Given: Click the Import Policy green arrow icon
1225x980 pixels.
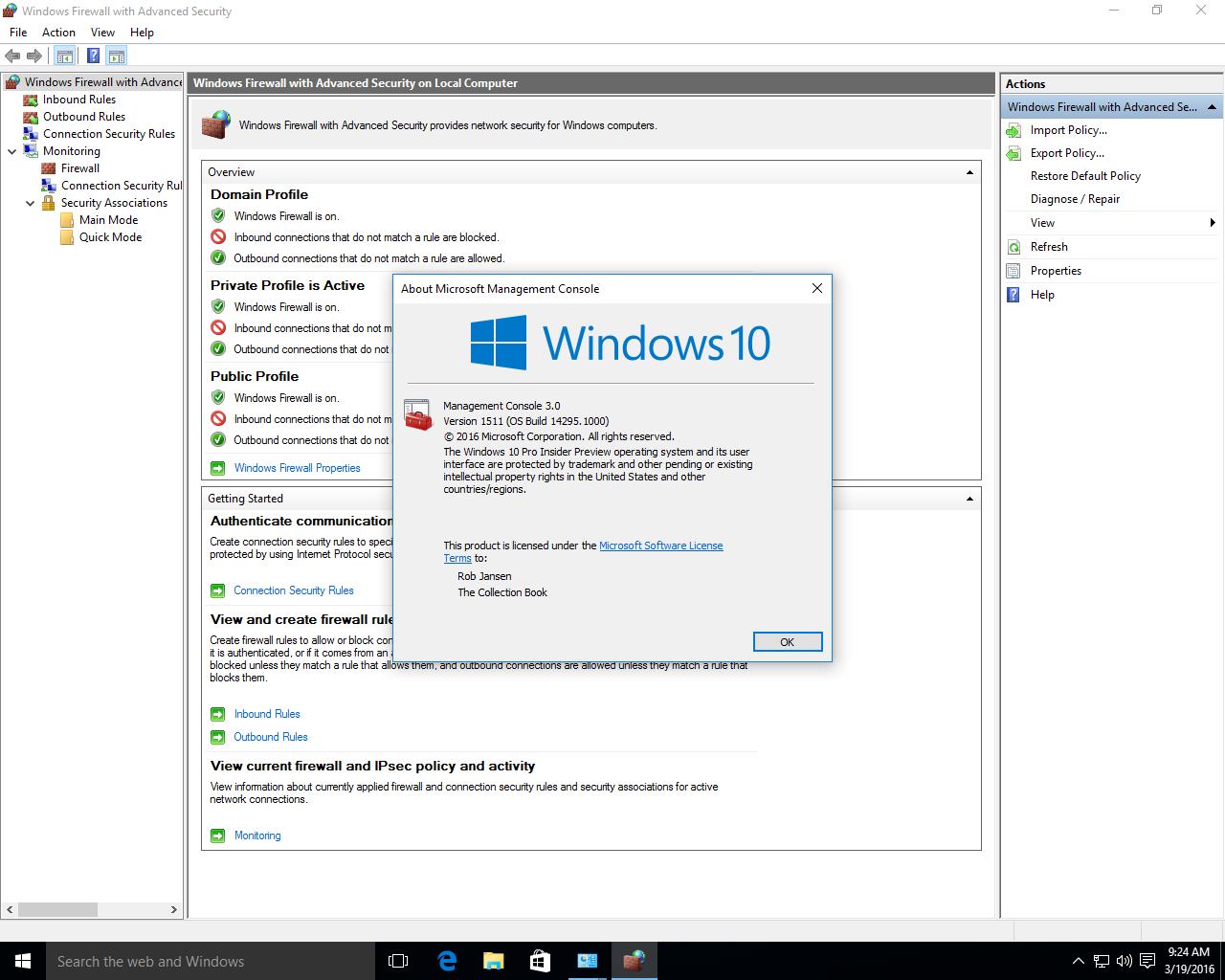Looking at the screenshot, I should pyautogui.click(x=1013, y=130).
